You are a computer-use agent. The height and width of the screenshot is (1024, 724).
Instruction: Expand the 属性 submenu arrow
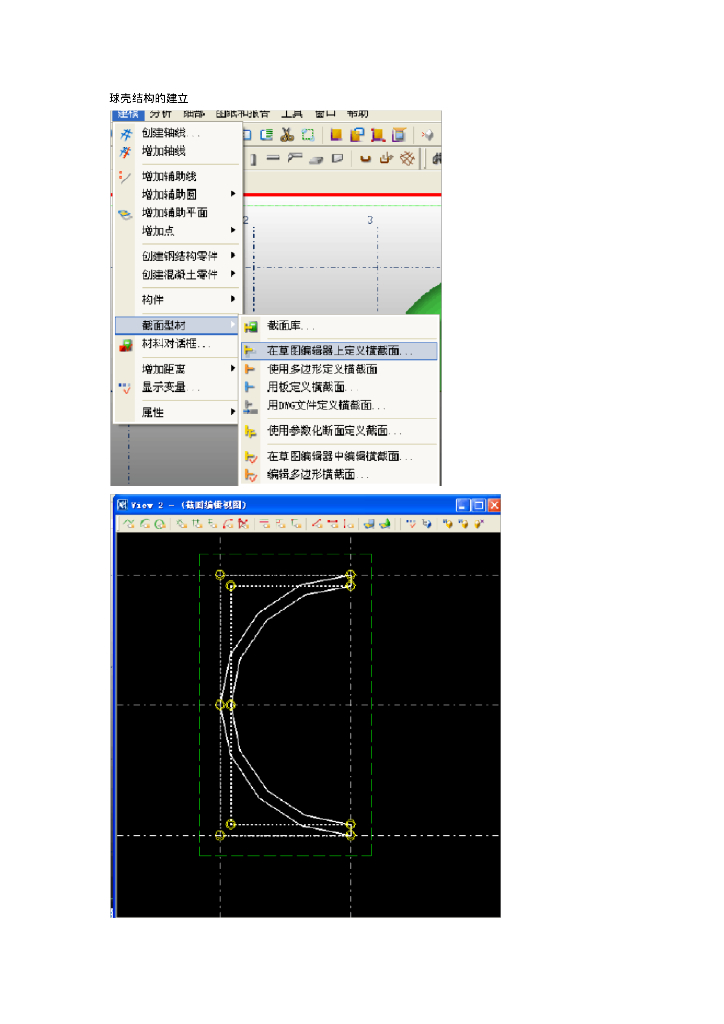233,411
